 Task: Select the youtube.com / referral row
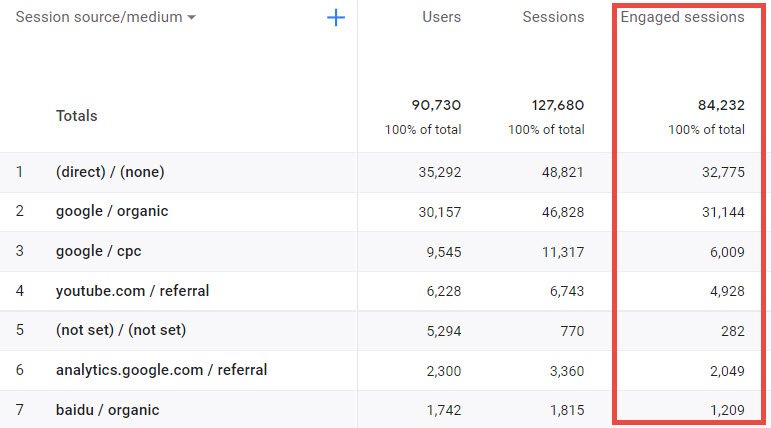coord(386,291)
